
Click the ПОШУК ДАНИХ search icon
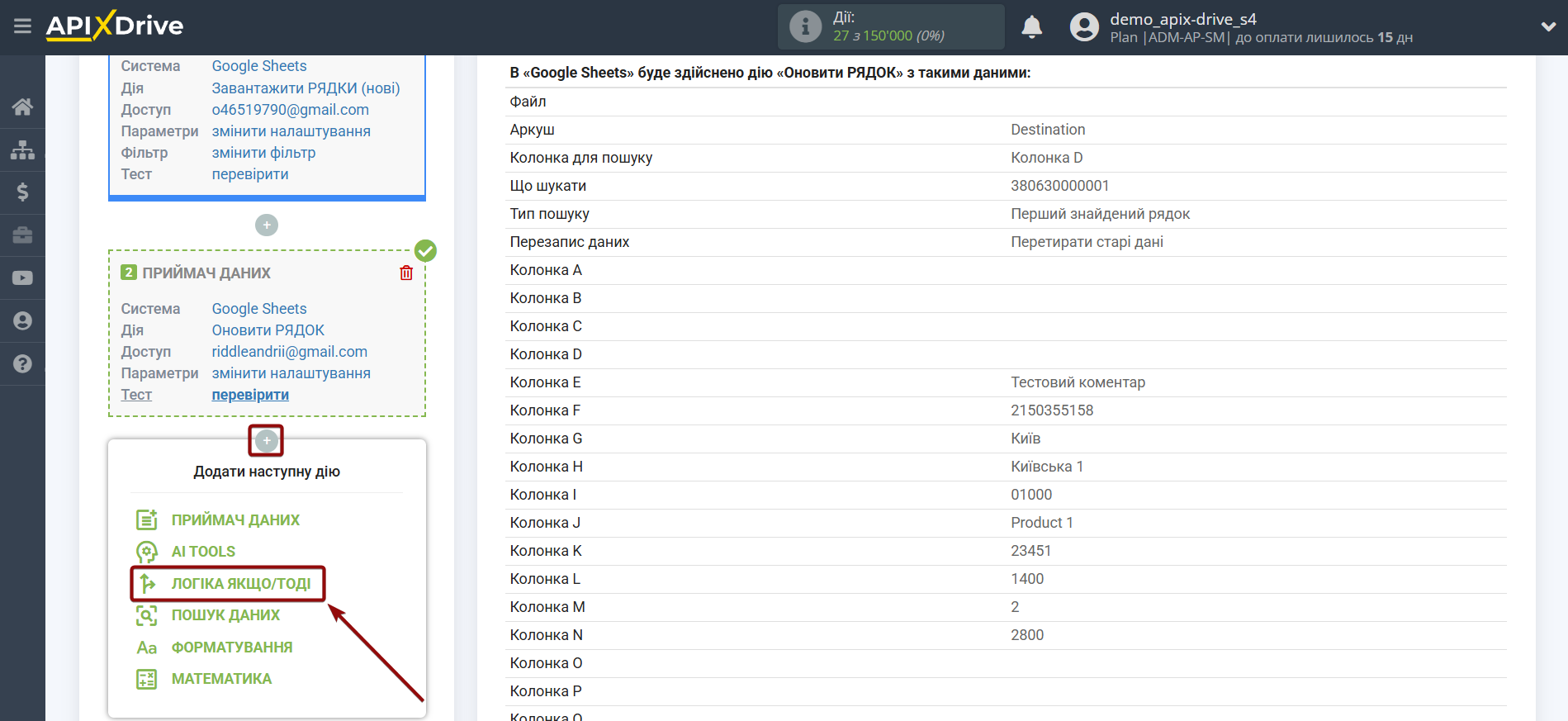pos(146,615)
